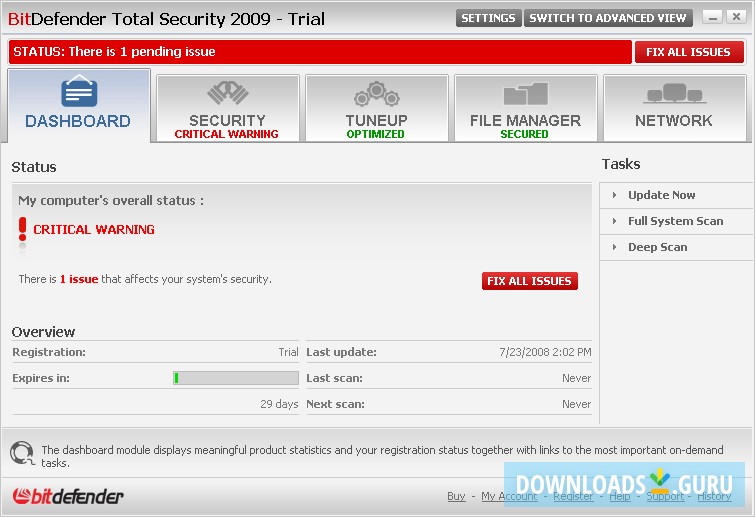Switch to the SECURITY tab label
This screenshot has width=755, height=517.
(227, 120)
